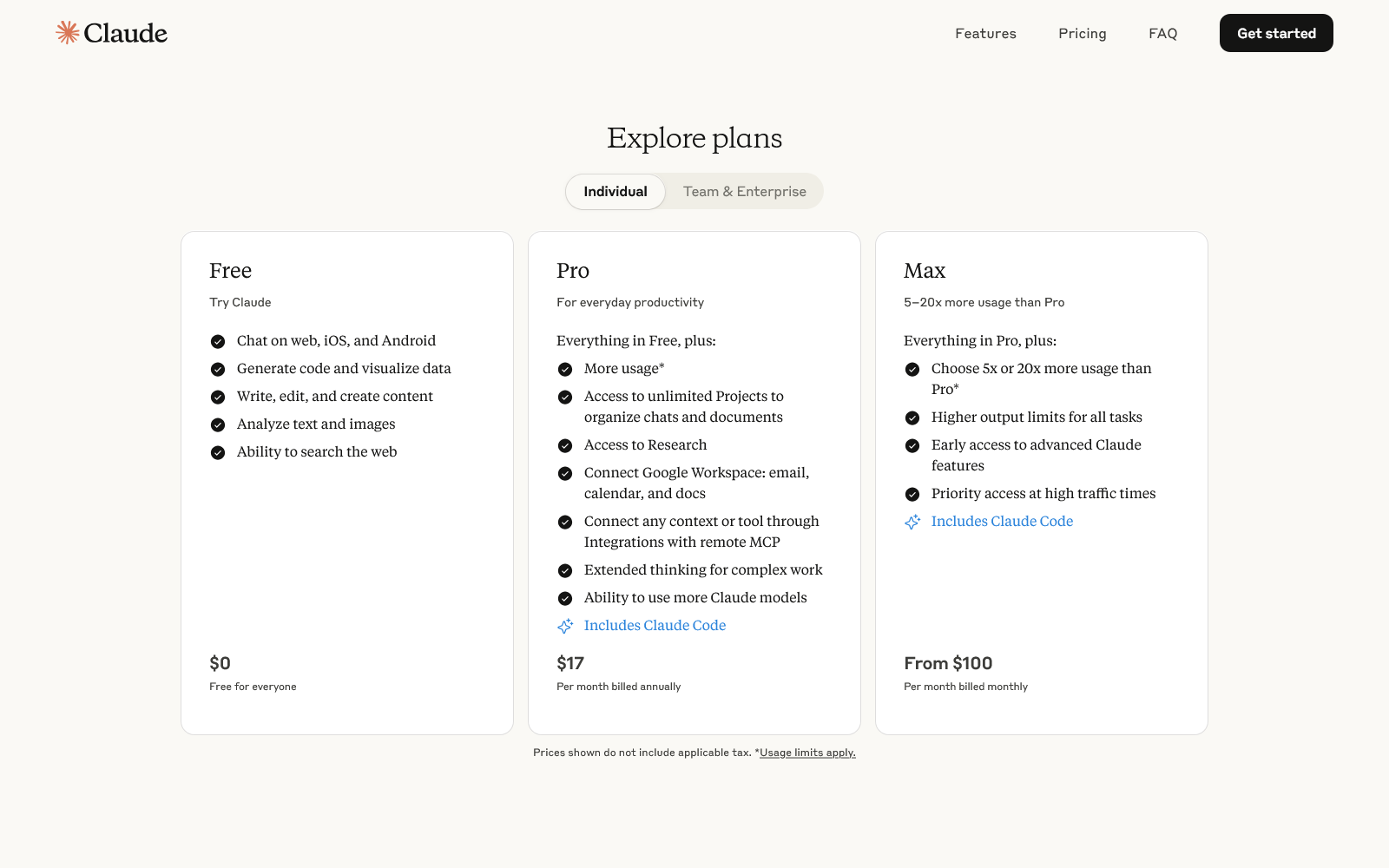Click the sparkle icon beside Pro's Claude Code link

[566, 626]
